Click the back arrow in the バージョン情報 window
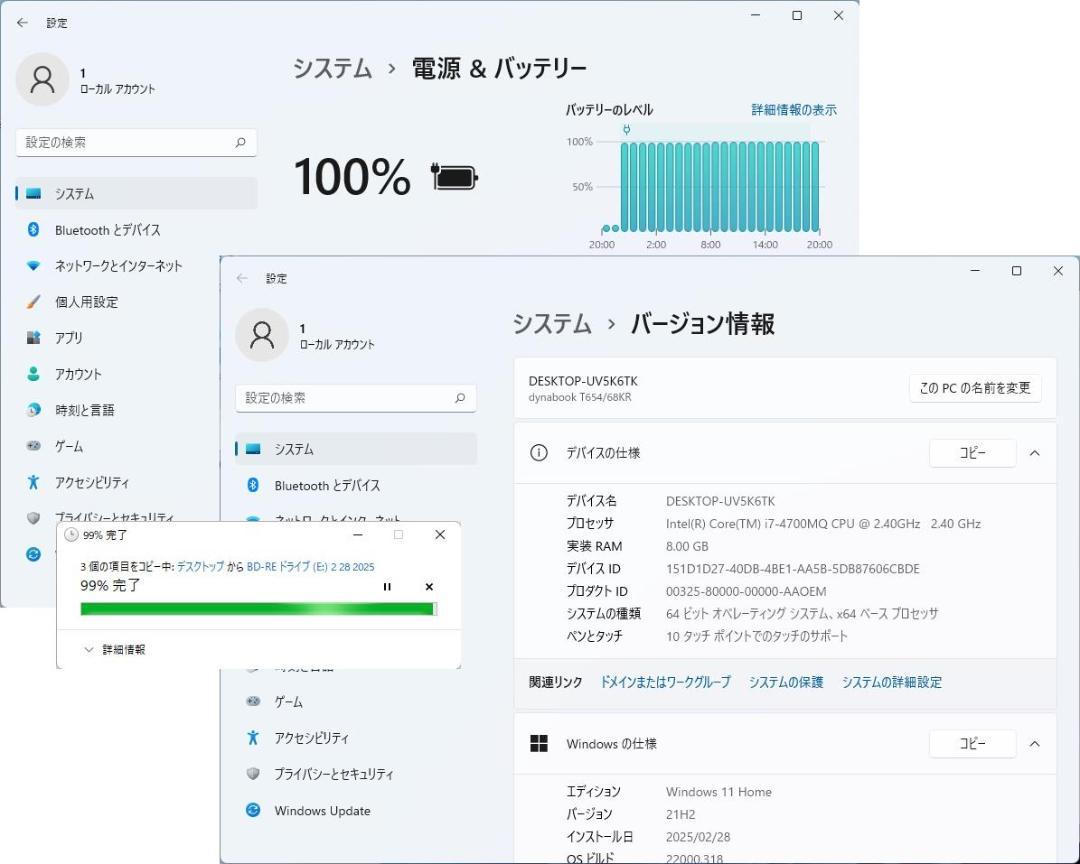Image resolution: width=1080 pixels, height=864 pixels. tap(242, 278)
